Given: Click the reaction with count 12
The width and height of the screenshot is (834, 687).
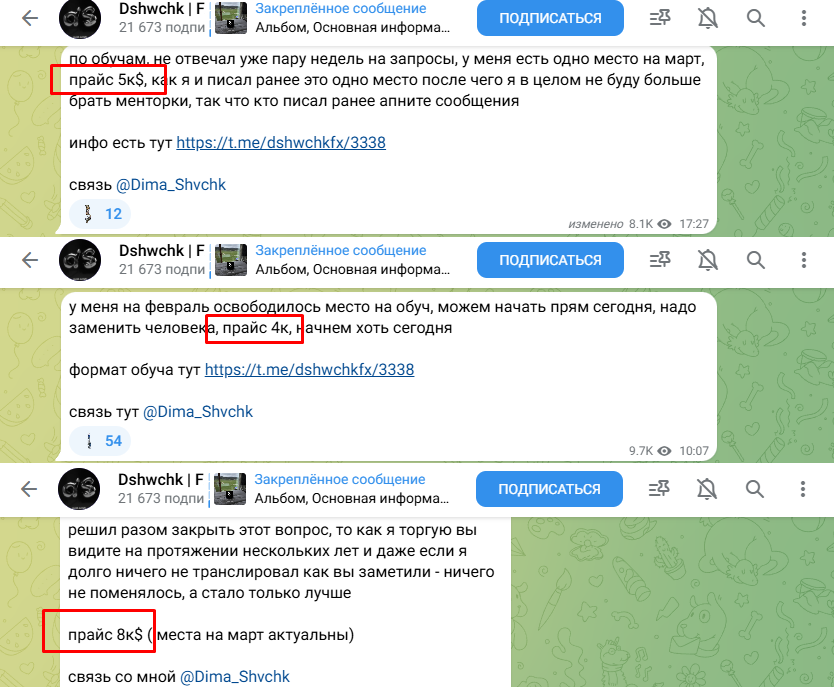Looking at the screenshot, I should (100, 214).
